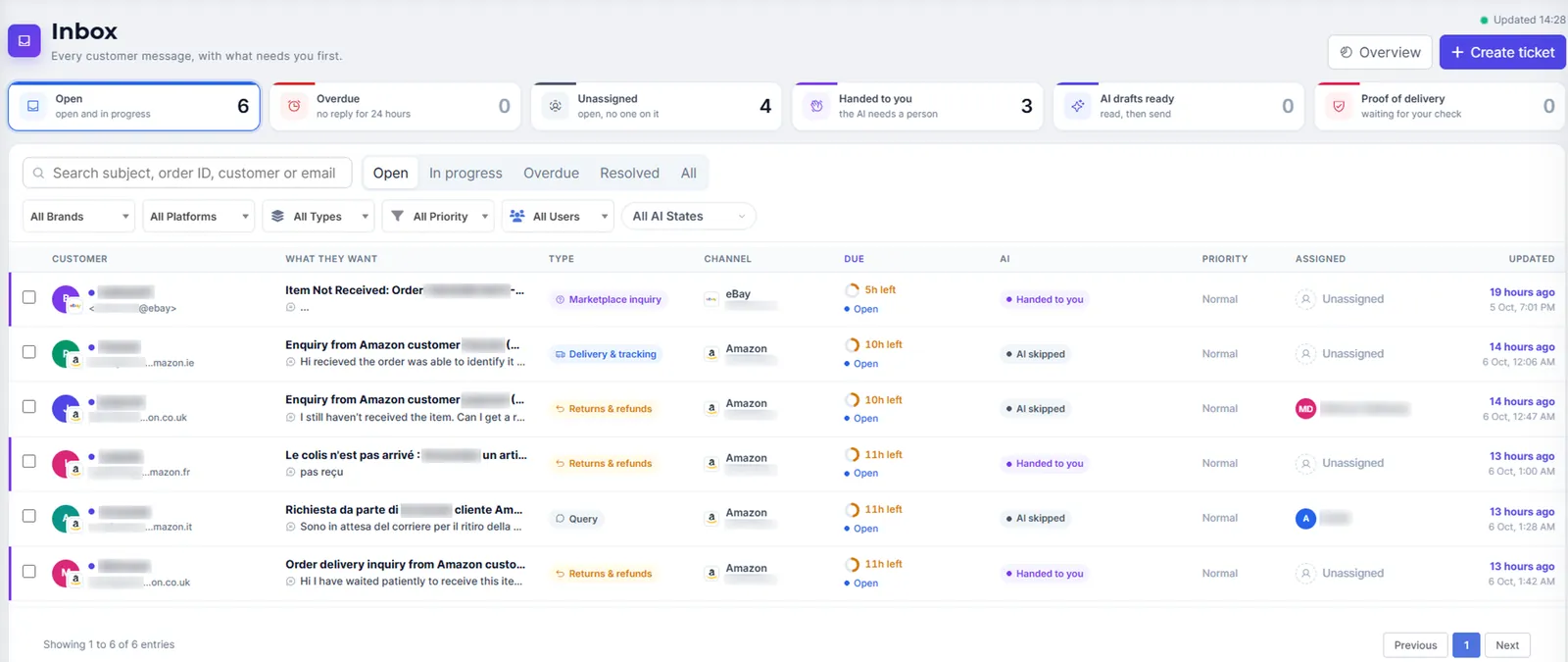This screenshot has width=1568, height=662.
Task: Switch to the All tab
Action: [689, 174]
